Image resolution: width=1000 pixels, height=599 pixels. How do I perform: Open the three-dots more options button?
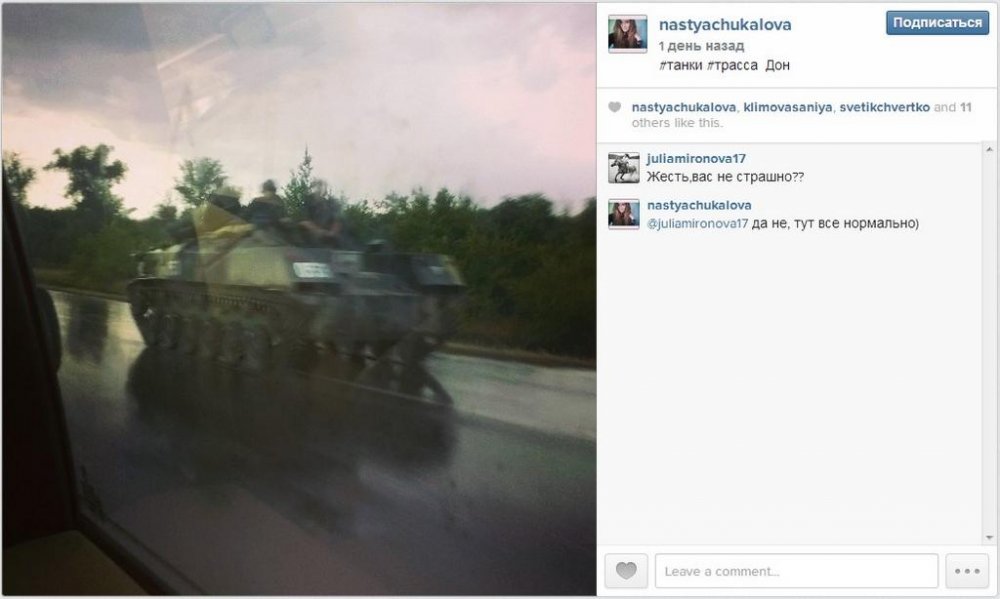pos(967,570)
